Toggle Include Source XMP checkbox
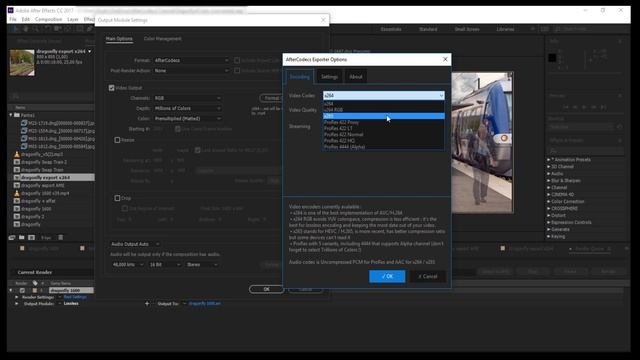This screenshot has height=360, width=640. (x=237, y=71)
